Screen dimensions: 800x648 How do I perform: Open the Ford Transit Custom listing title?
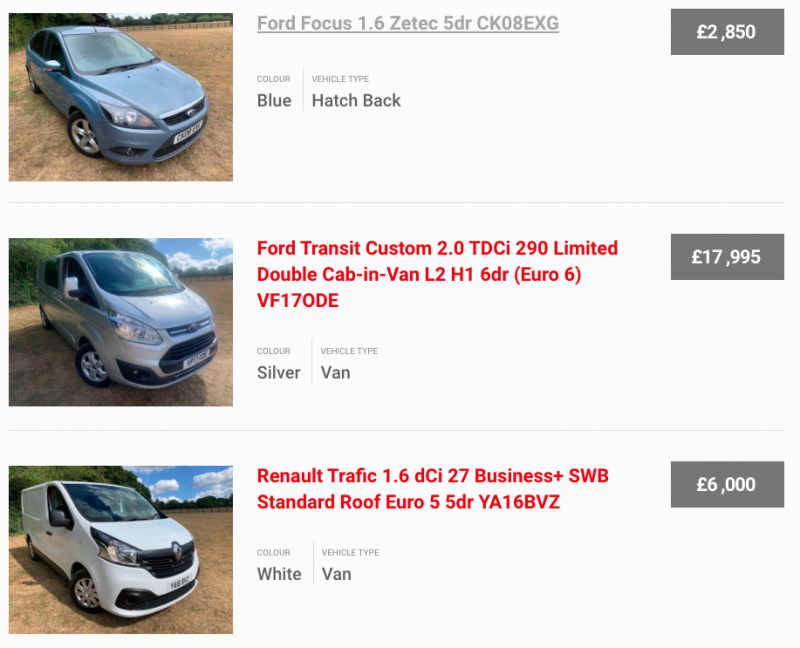(437, 274)
